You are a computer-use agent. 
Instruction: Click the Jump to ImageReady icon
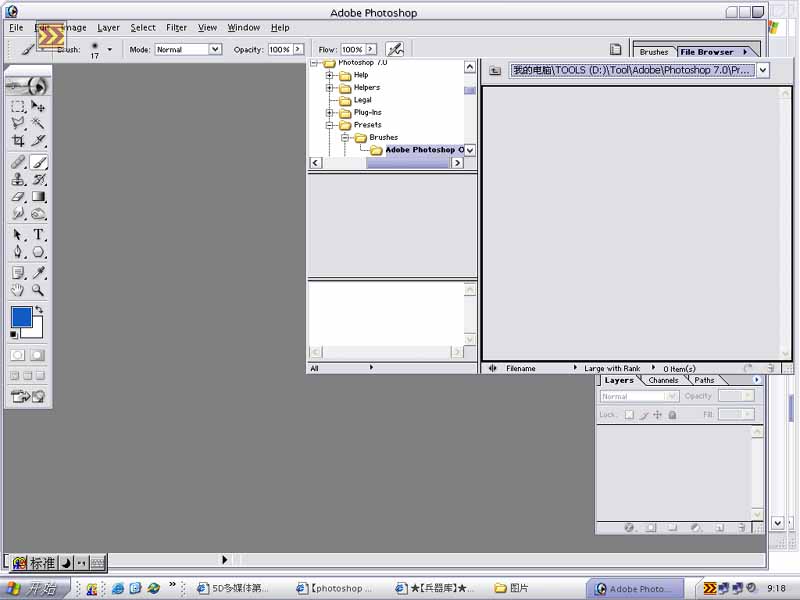click(x=28, y=396)
